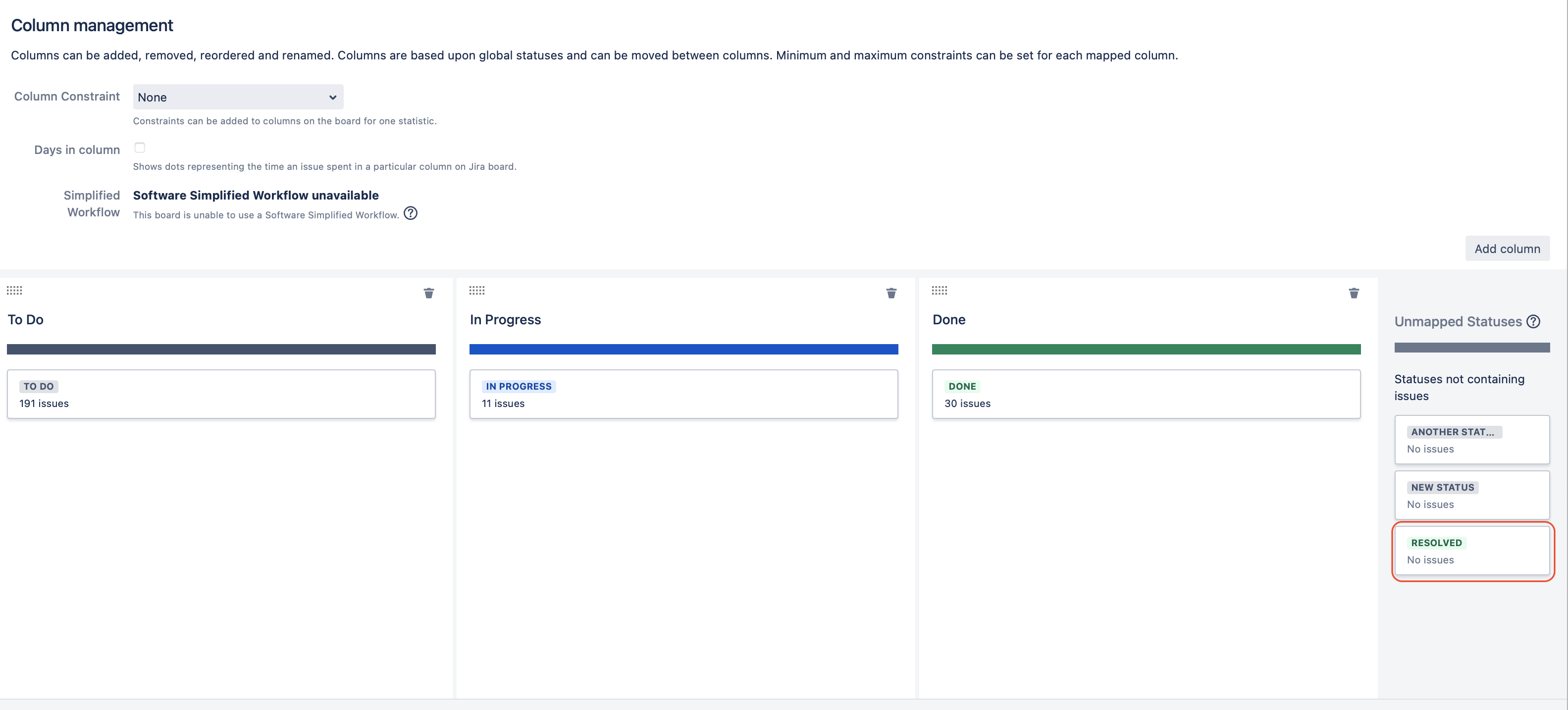Viewport: 1568px width, 710px height.
Task: Select the IN PROGRESS status card
Action: coord(683,394)
